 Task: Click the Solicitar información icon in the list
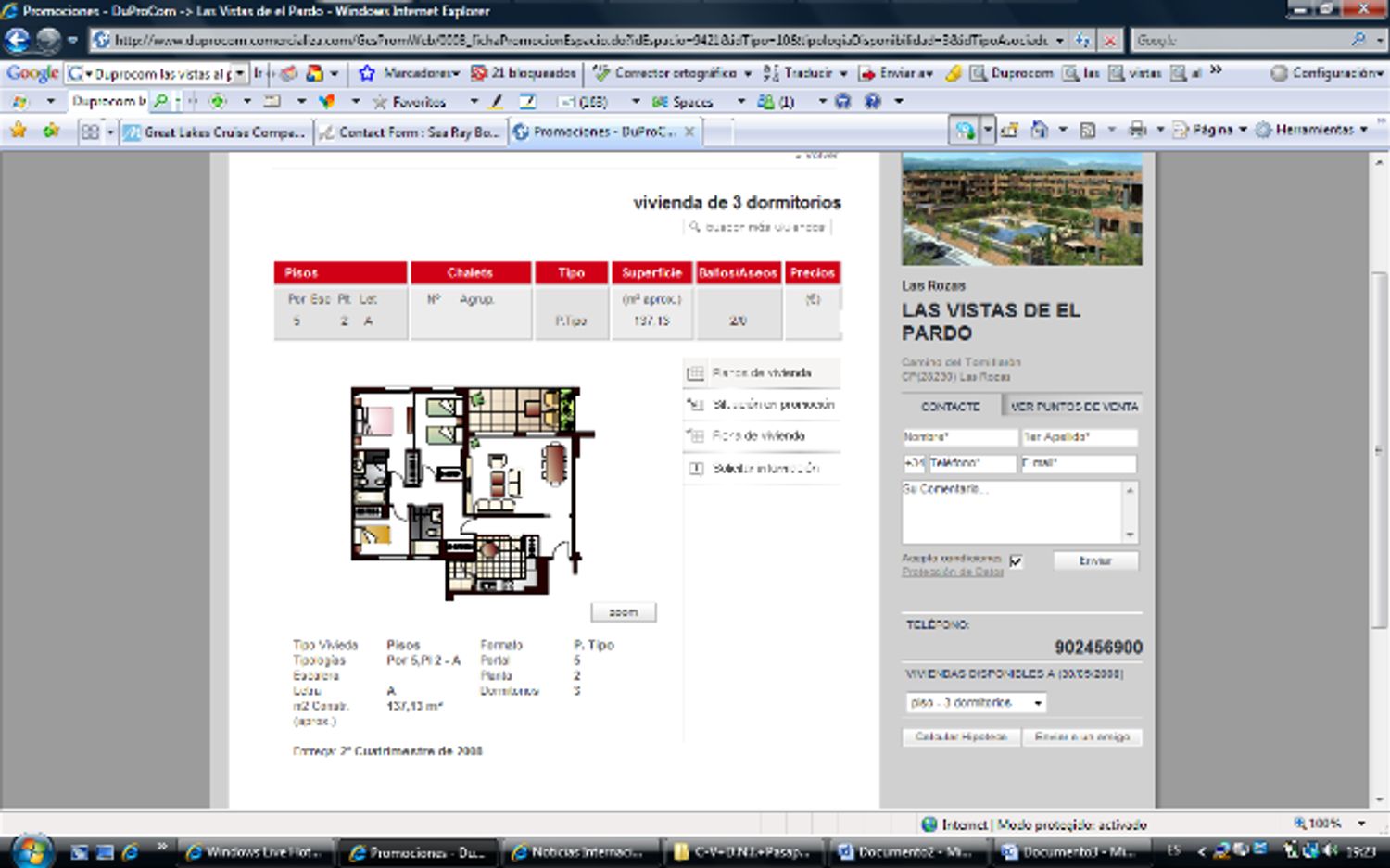pyautogui.click(x=696, y=469)
